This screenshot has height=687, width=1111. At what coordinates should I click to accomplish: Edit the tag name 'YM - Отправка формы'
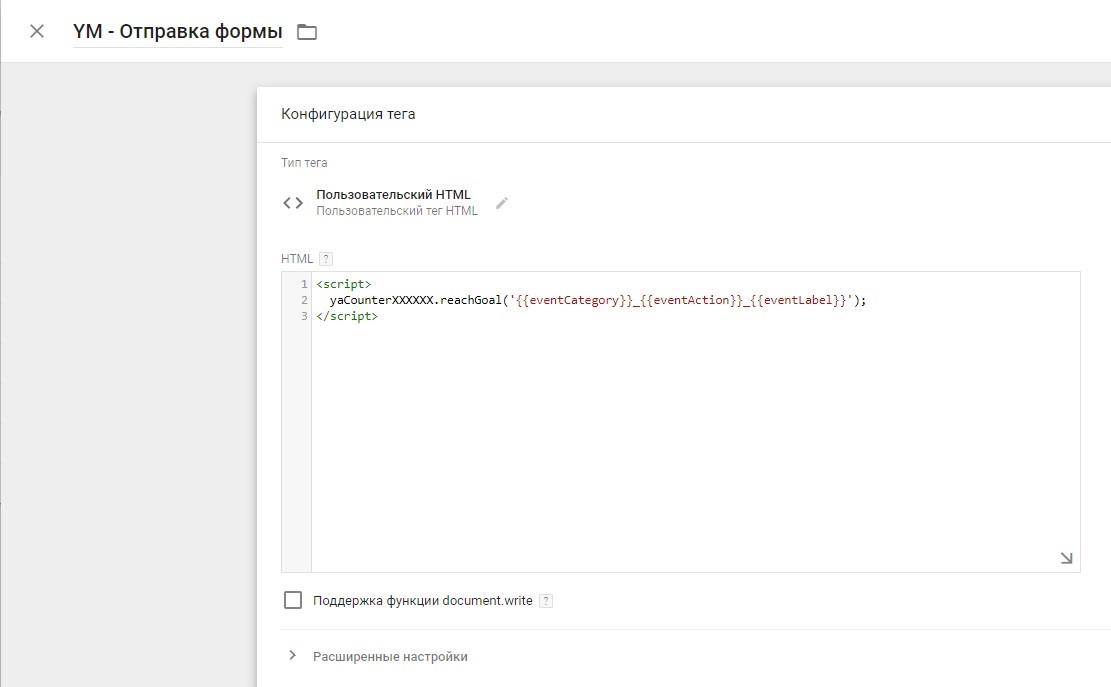[178, 32]
